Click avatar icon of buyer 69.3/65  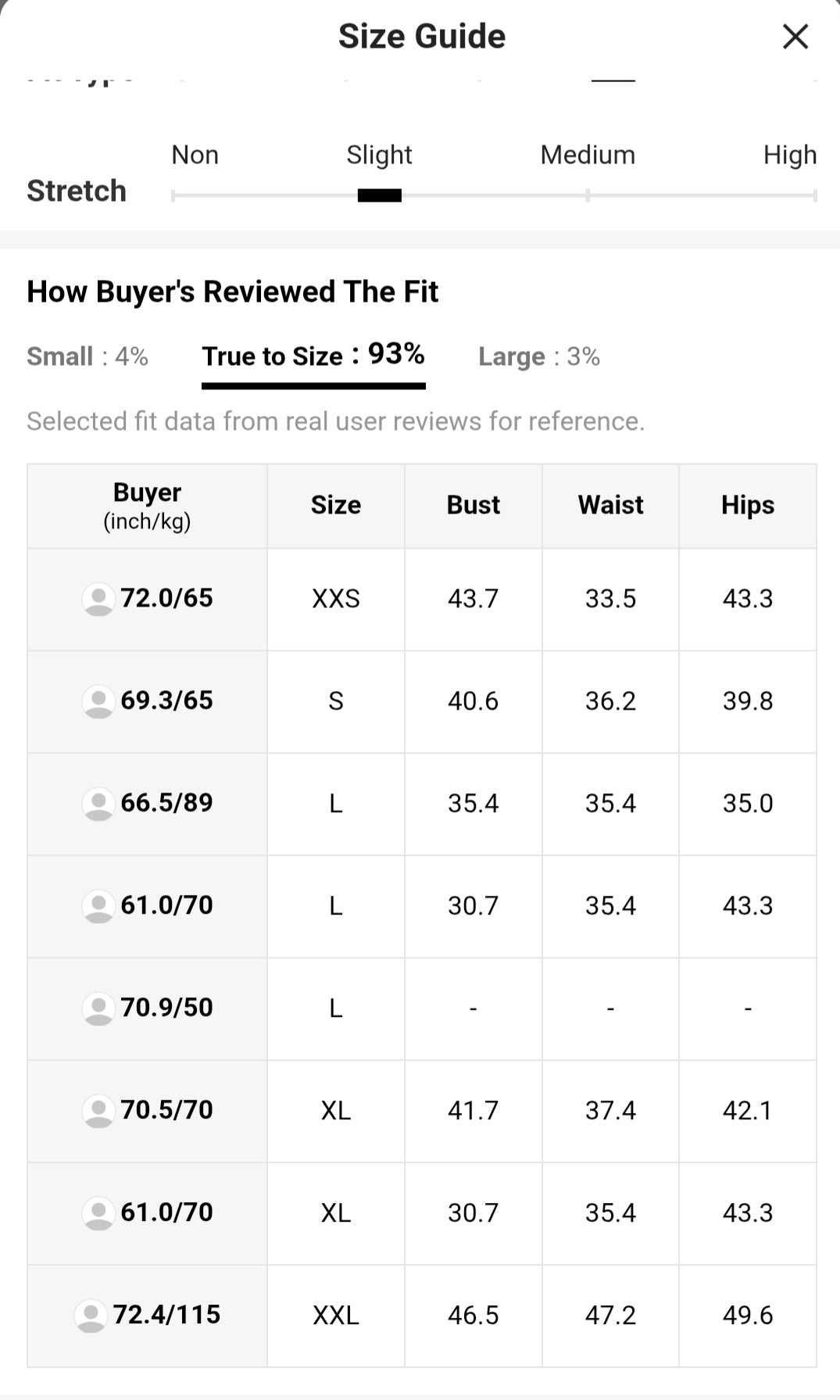pos(98,701)
